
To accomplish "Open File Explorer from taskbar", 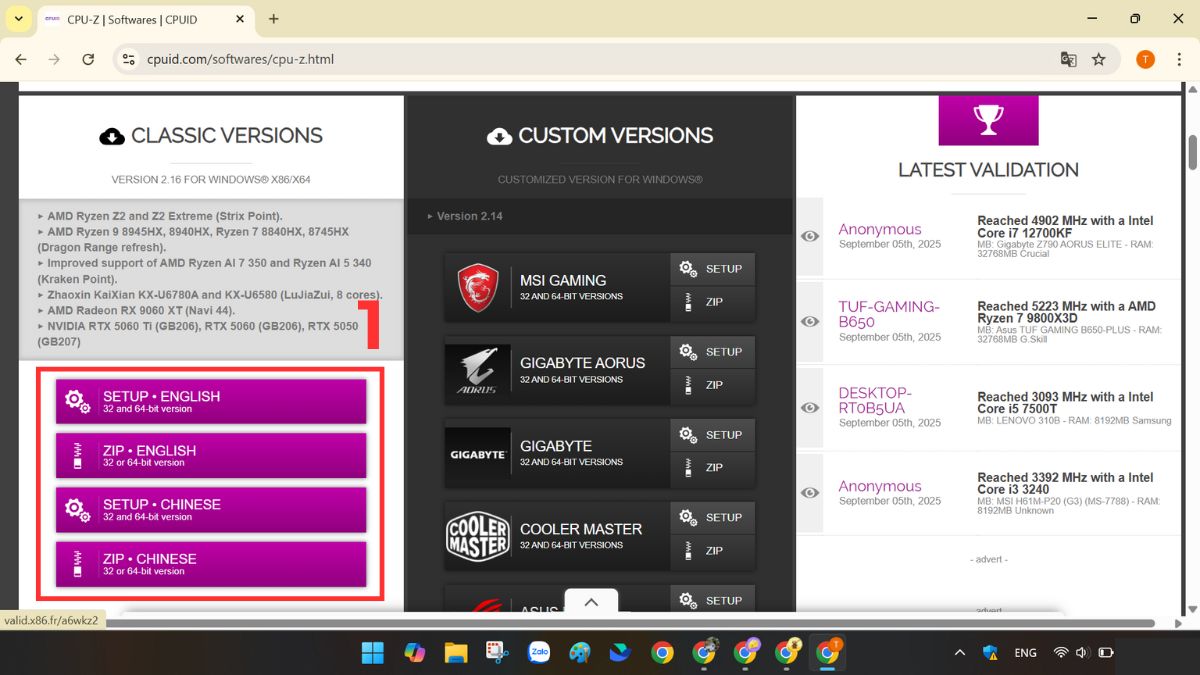I will (456, 653).
